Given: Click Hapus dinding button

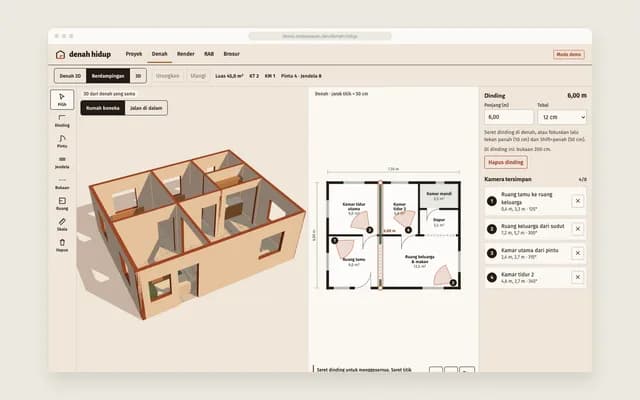Looking at the screenshot, I should pyautogui.click(x=506, y=162).
